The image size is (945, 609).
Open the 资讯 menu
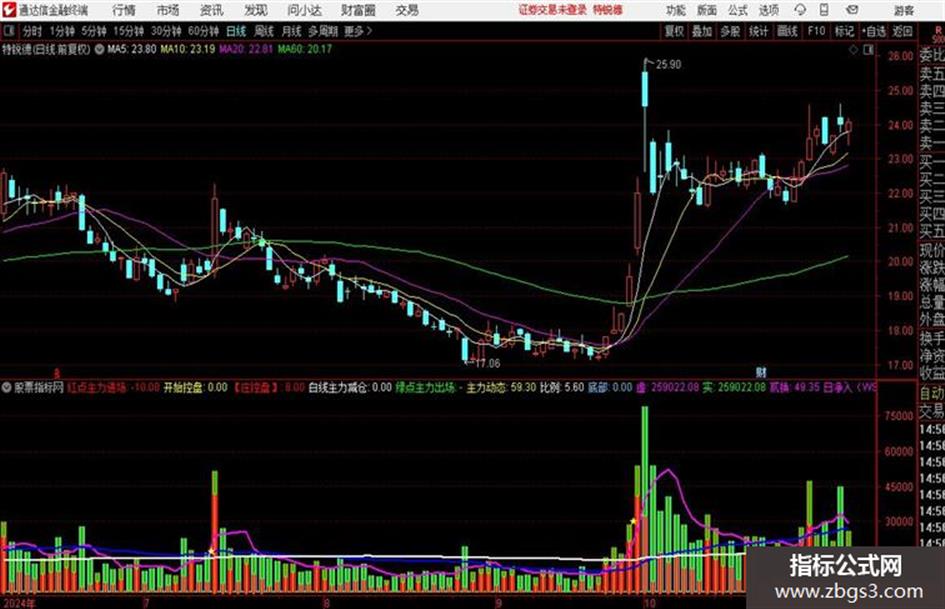pos(212,10)
